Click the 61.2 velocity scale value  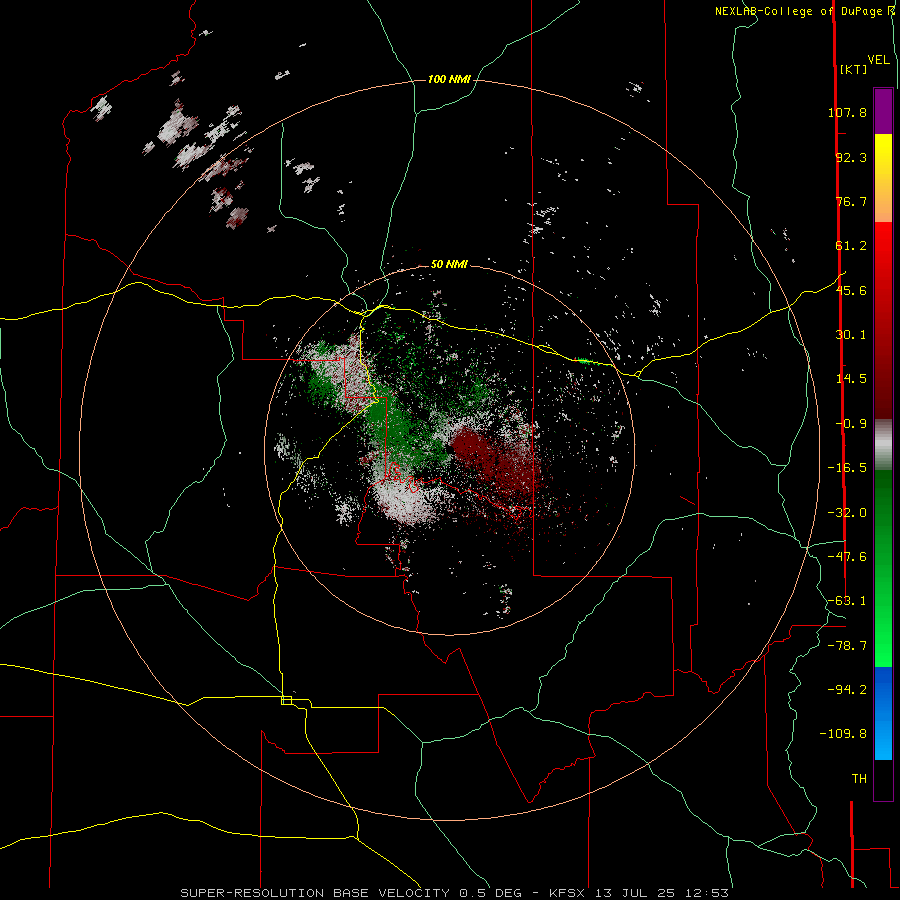851,246
